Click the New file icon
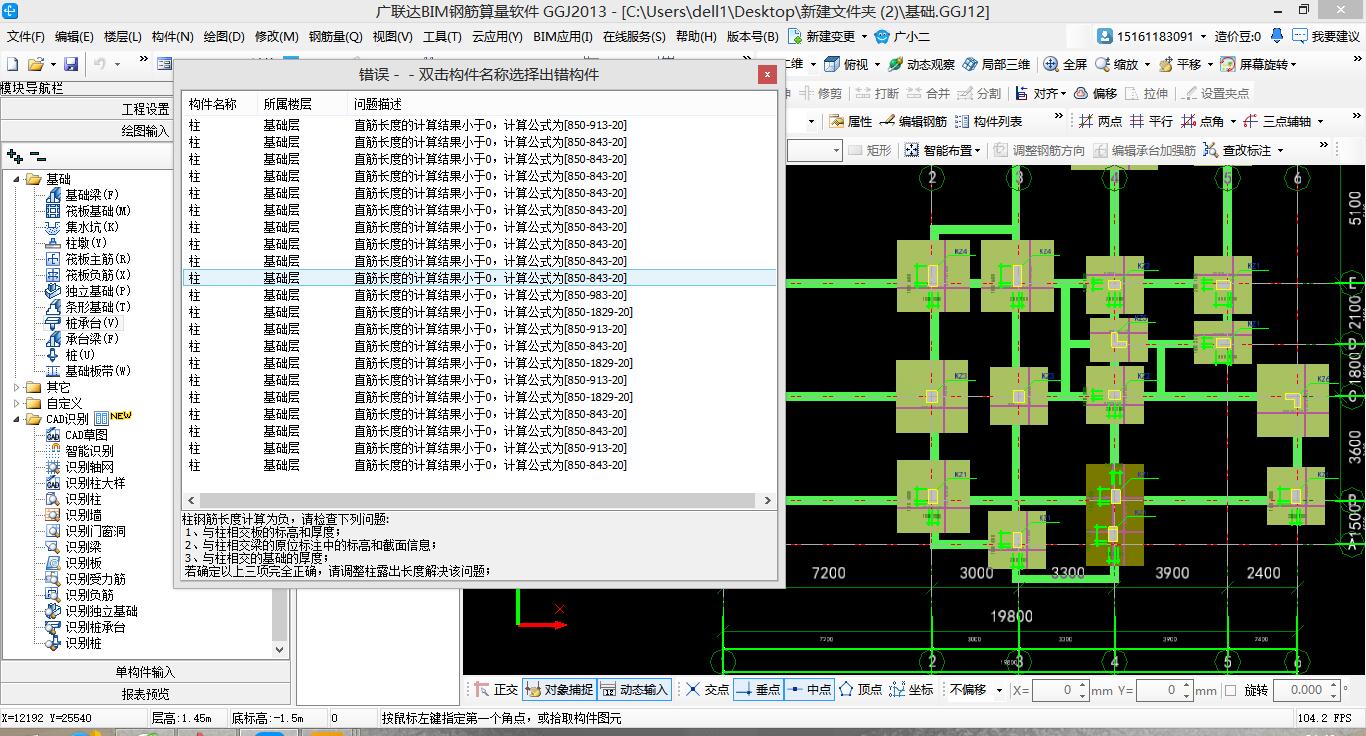 [x=13, y=64]
